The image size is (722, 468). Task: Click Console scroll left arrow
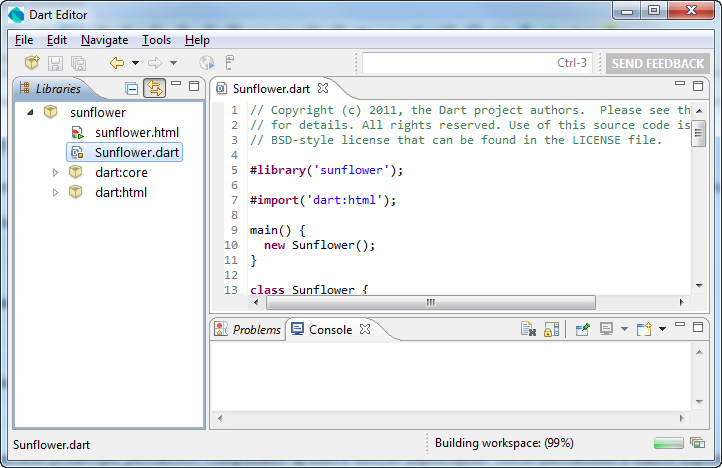point(220,418)
